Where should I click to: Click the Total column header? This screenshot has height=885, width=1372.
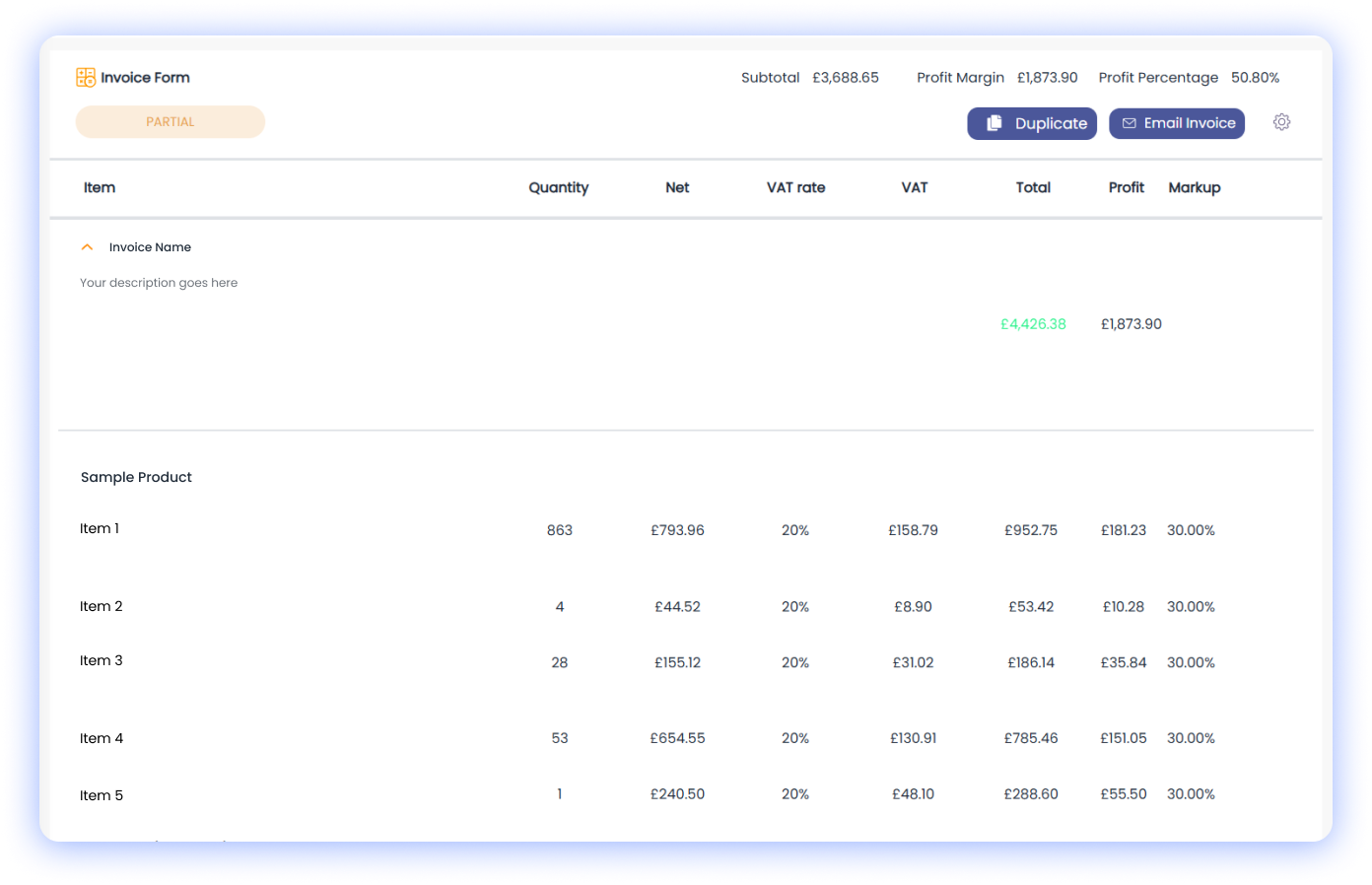pos(1033,187)
